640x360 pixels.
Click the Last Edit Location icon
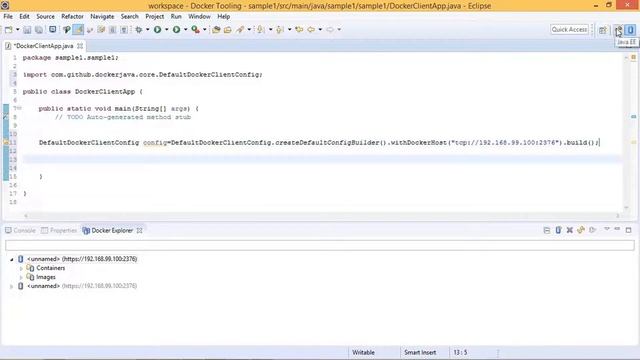(299, 29)
